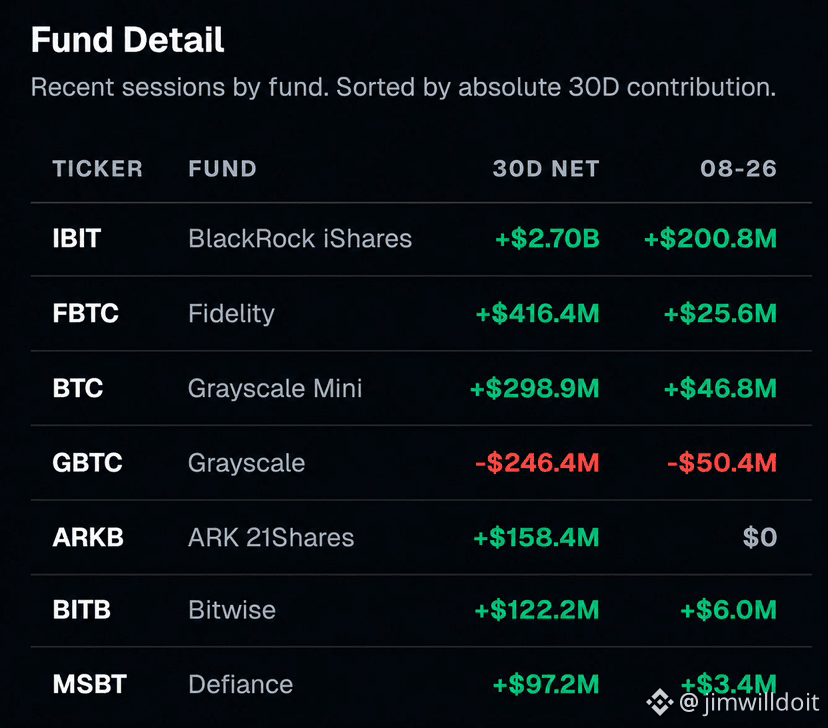This screenshot has height=728, width=828.
Task: Click the BlackRock iShares fund name
Action: coord(300,239)
